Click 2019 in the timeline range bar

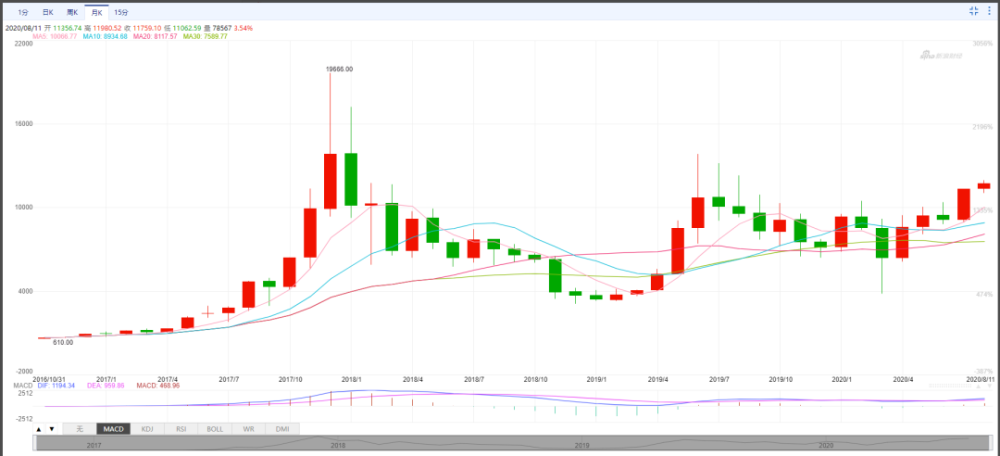point(582,444)
